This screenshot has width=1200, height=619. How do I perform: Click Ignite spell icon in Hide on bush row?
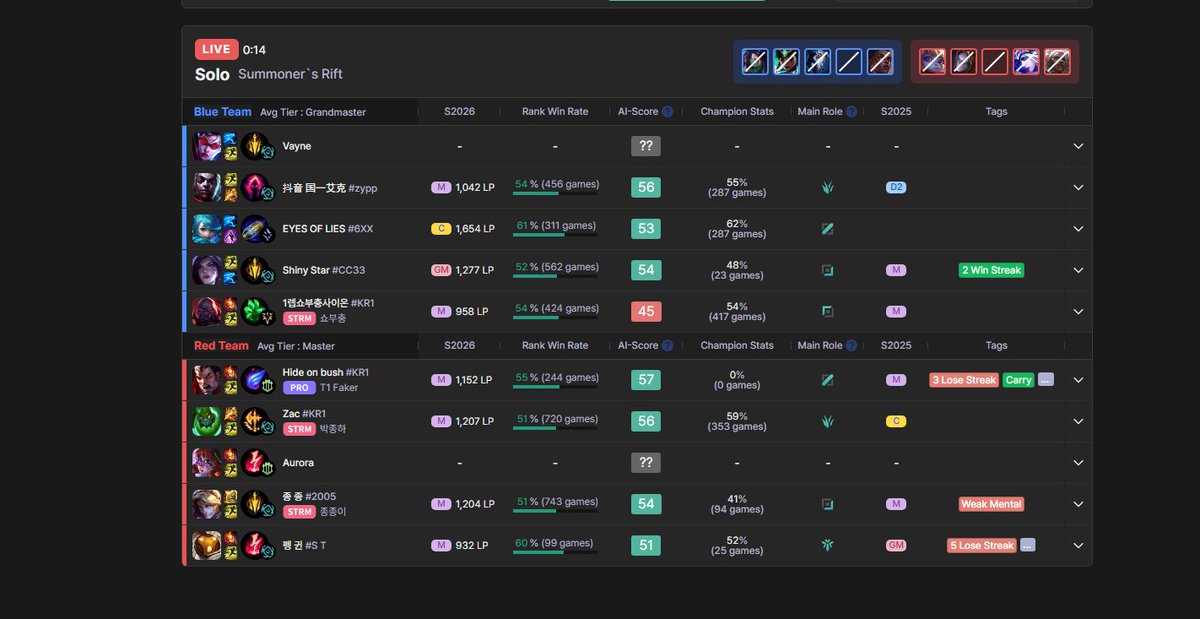click(x=230, y=373)
